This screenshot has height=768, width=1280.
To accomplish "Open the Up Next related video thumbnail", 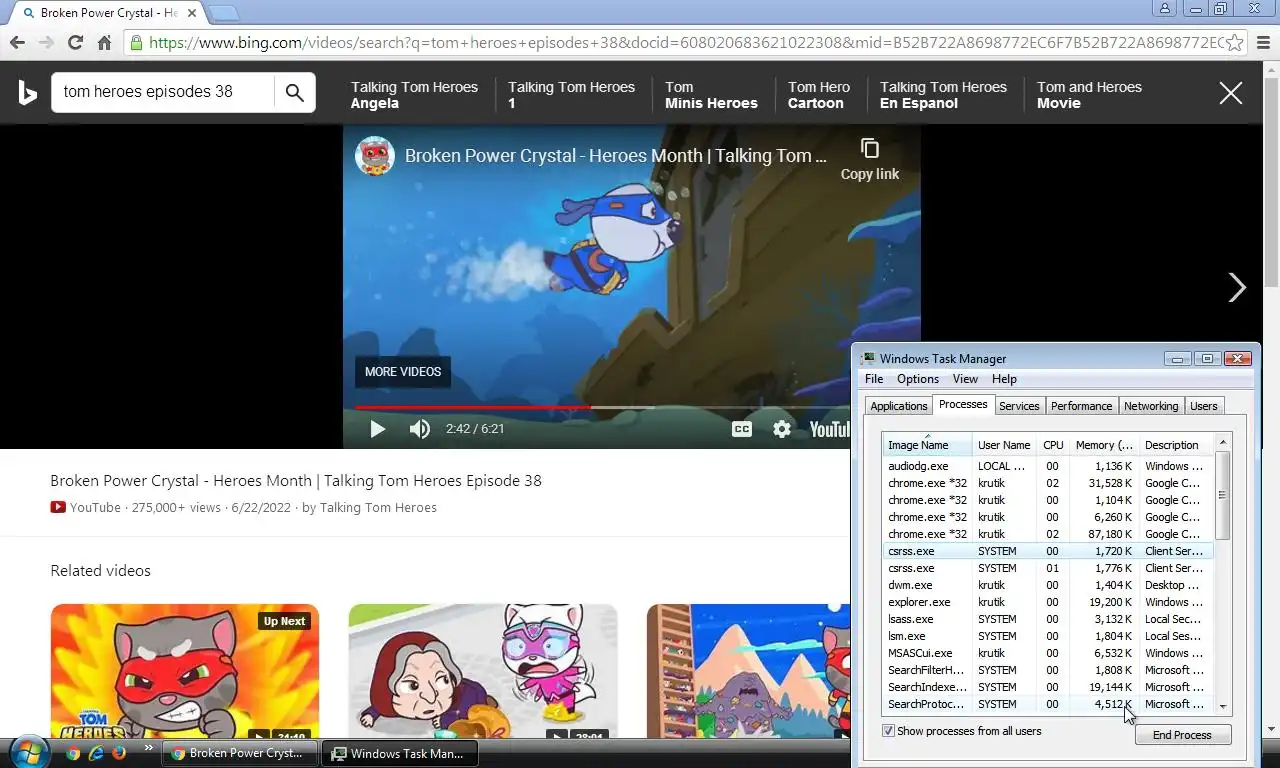I will point(185,671).
